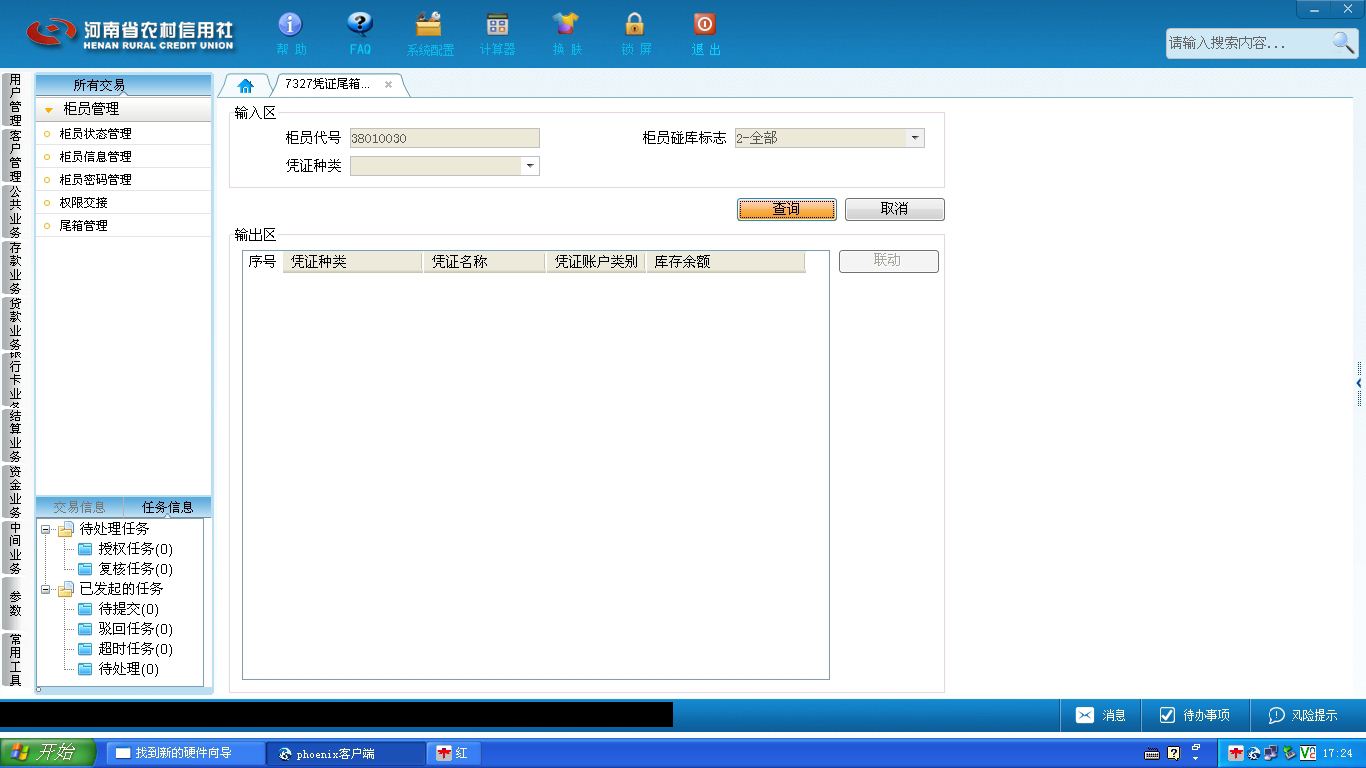
Task: Expand the right side panel arrow
Action: click(x=1359, y=383)
